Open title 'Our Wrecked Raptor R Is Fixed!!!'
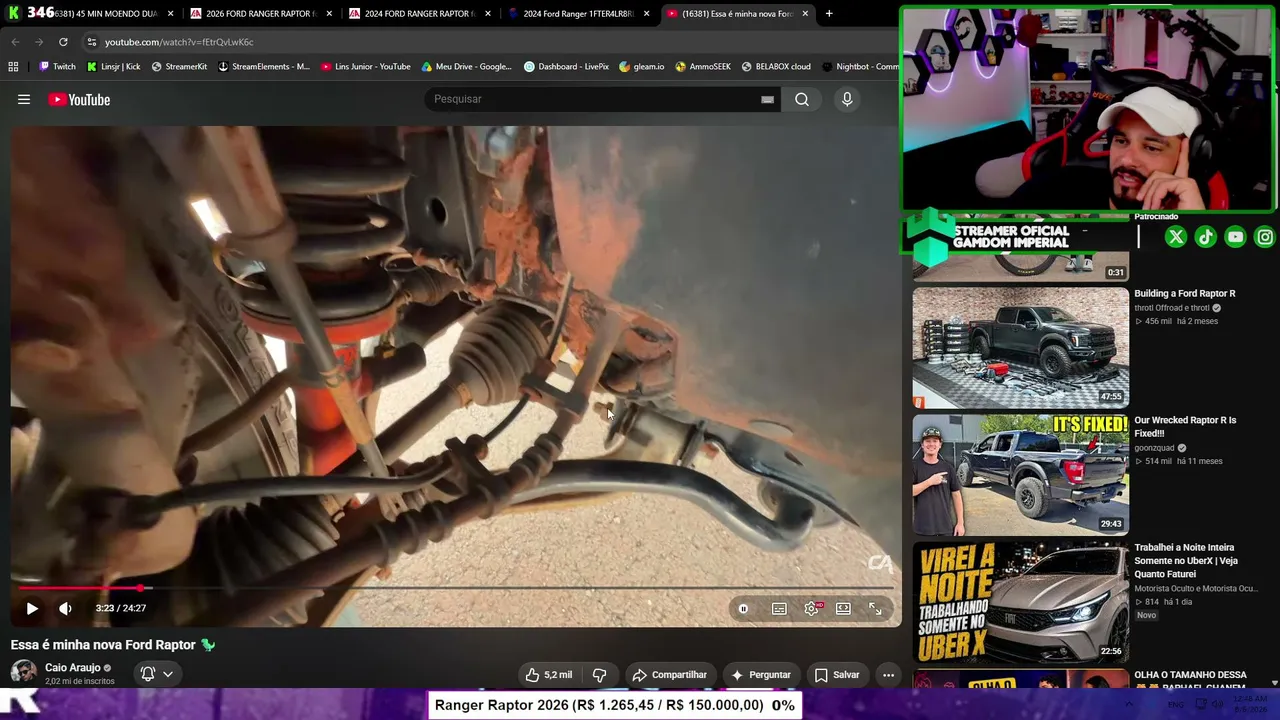Viewport: 1280px width, 720px height. click(x=1185, y=427)
